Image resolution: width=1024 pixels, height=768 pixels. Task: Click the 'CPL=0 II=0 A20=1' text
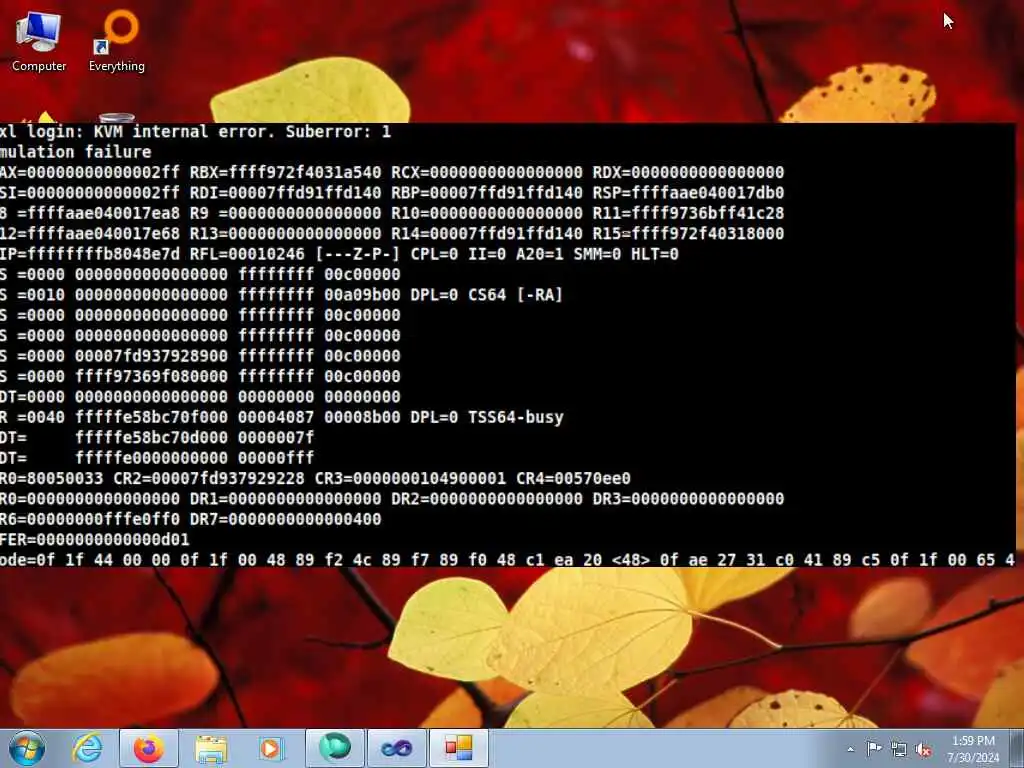point(487,254)
